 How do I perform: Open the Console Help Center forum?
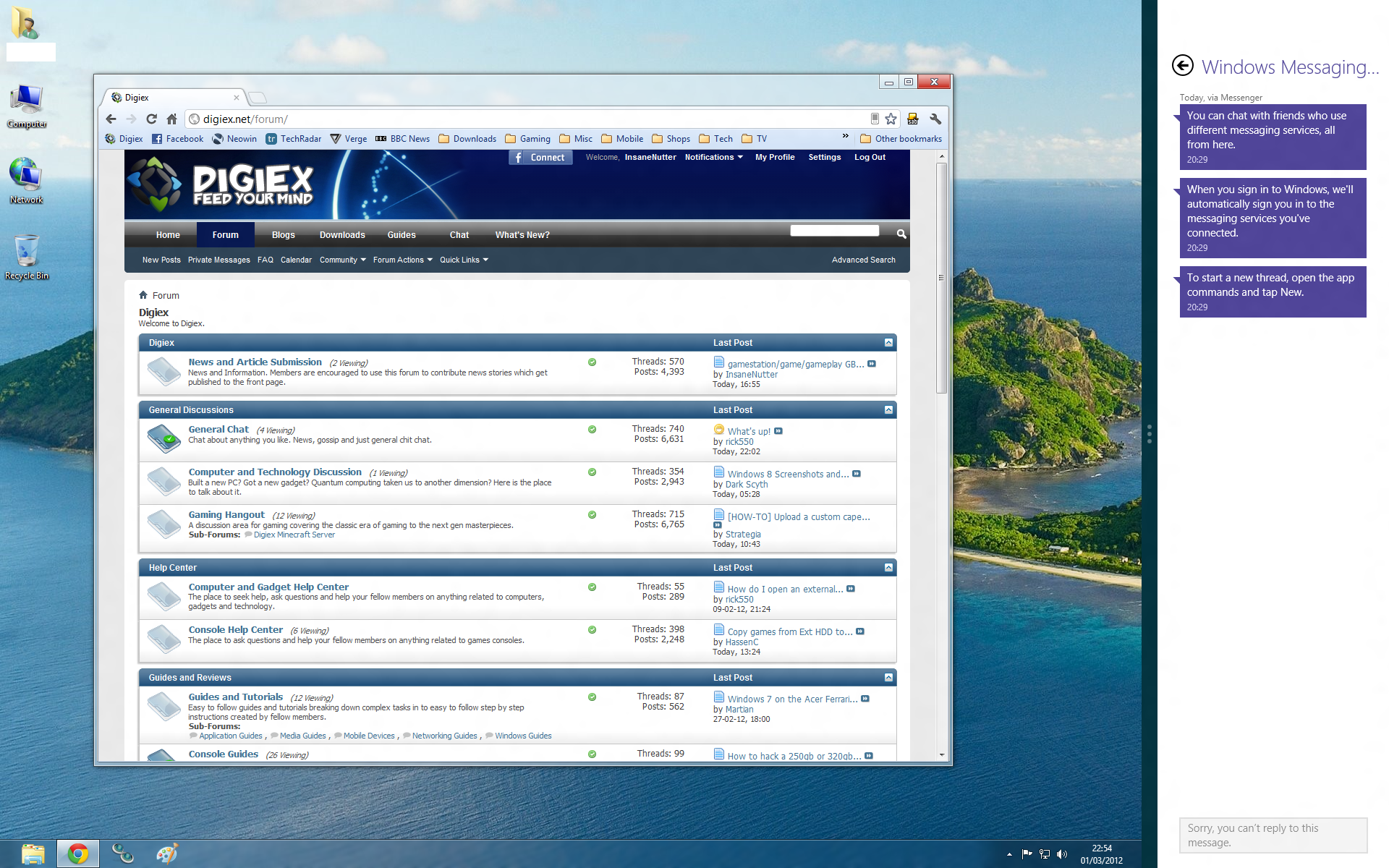235,630
